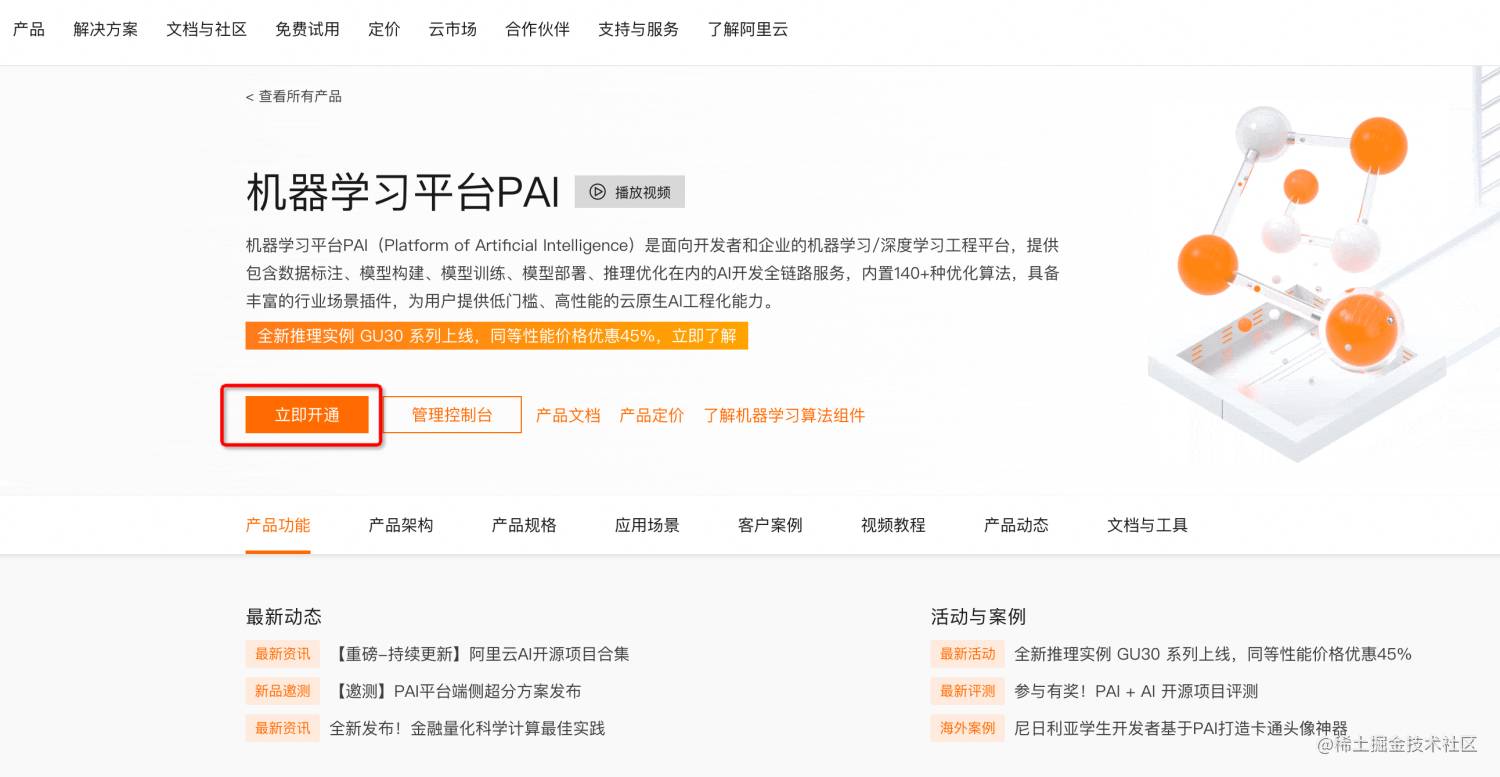The image size is (1500, 777).
Task: Click the 播放视频 button
Action: 630,192
